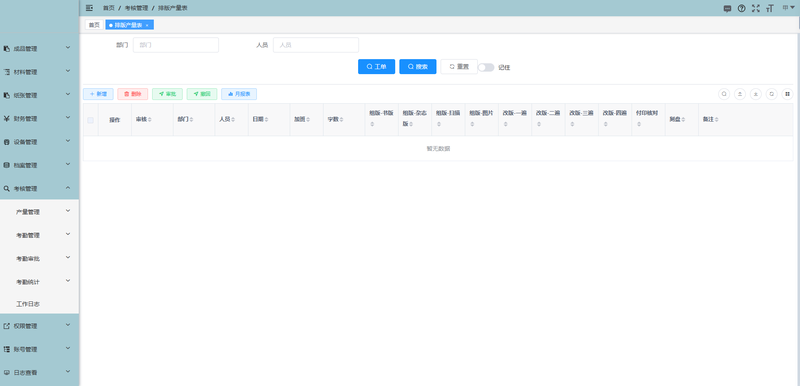Click the 付印核对 column header

pyautogui.click(x=648, y=120)
